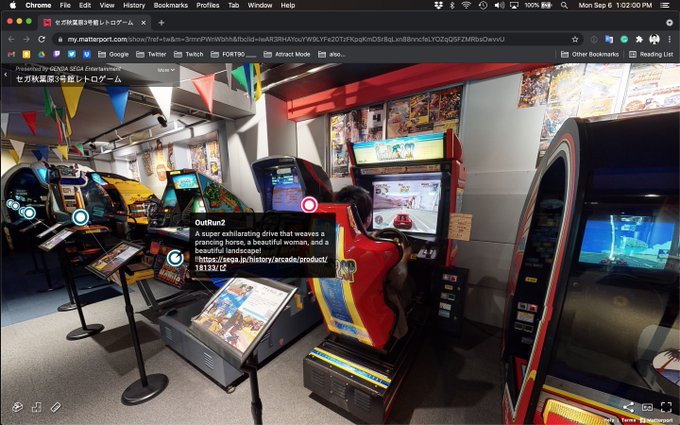The height and width of the screenshot is (425, 680).
Task: Open the dollhouse view icon
Action: click(17, 407)
